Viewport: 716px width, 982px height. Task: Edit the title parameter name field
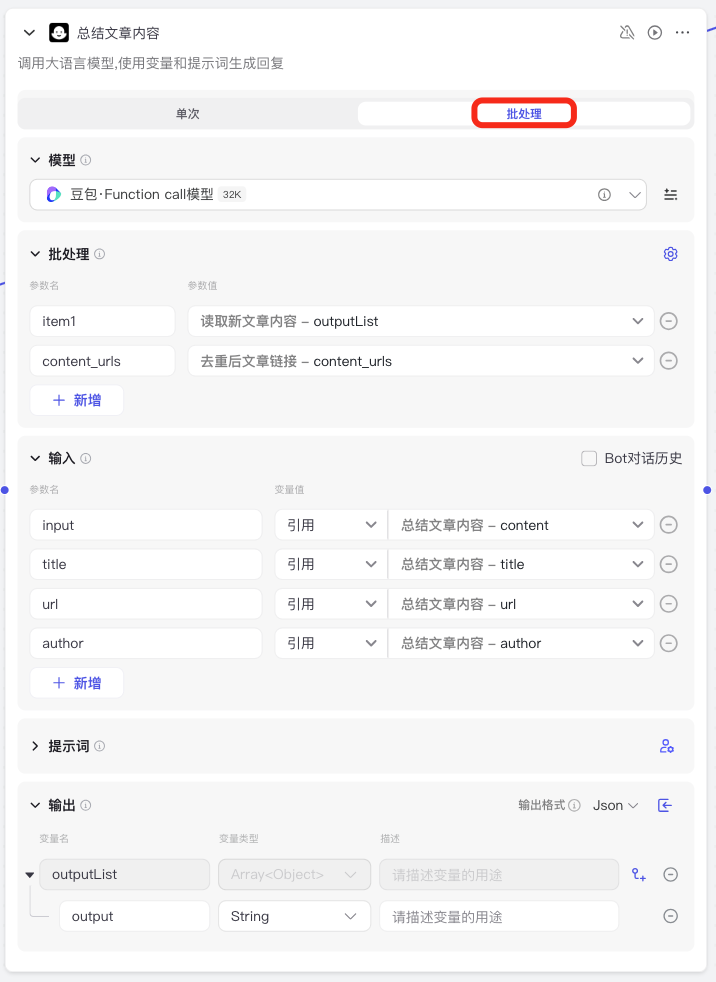click(146, 564)
